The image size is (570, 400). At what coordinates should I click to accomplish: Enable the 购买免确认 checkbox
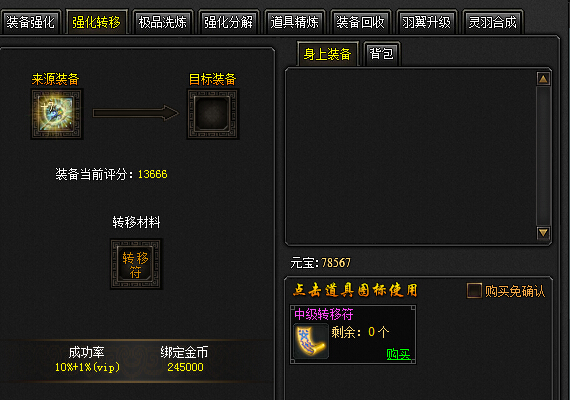(474, 291)
